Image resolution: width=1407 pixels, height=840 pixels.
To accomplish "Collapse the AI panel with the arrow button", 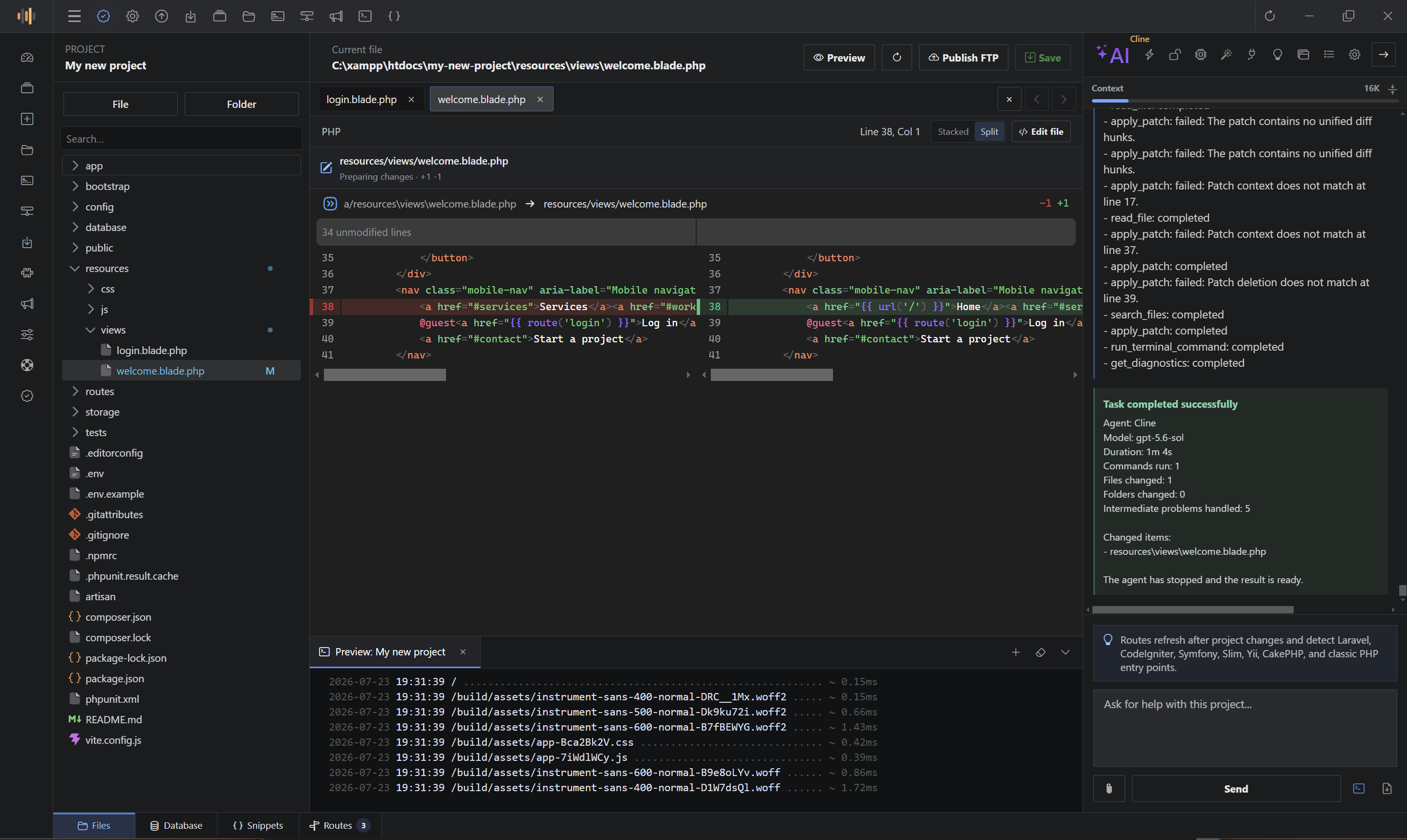I will click(1383, 54).
